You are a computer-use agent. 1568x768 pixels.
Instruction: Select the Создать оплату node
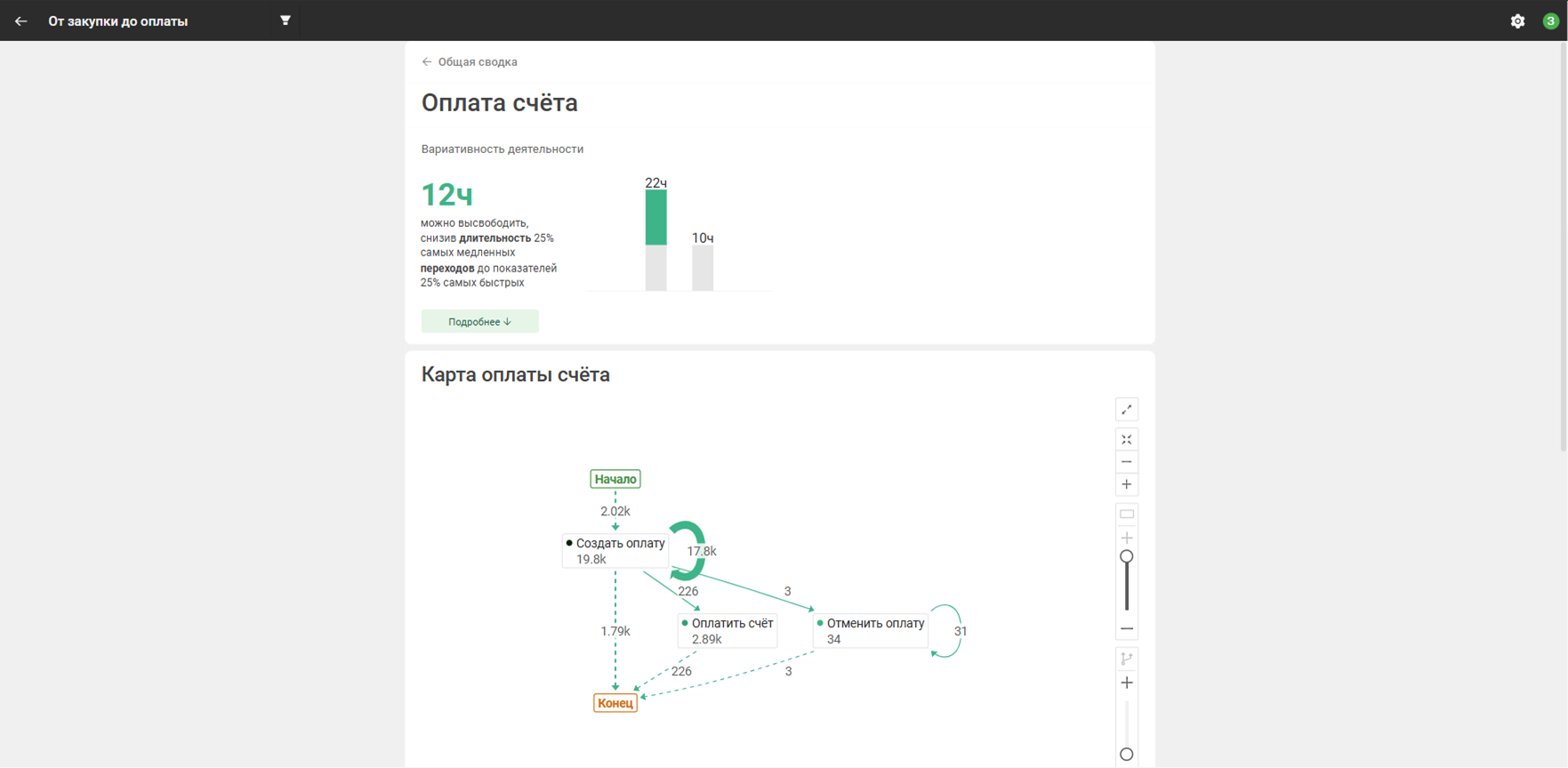coord(615,551)
